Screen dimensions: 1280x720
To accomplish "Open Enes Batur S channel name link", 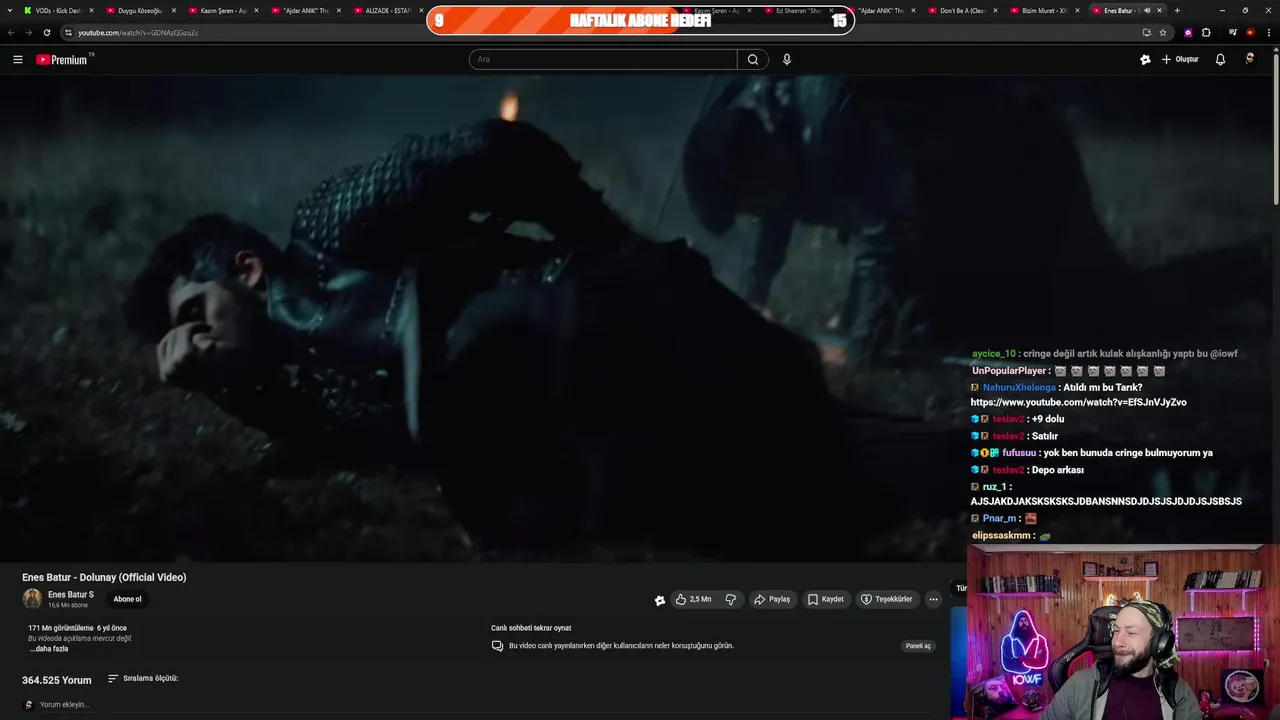I will (x=71, y=595).
